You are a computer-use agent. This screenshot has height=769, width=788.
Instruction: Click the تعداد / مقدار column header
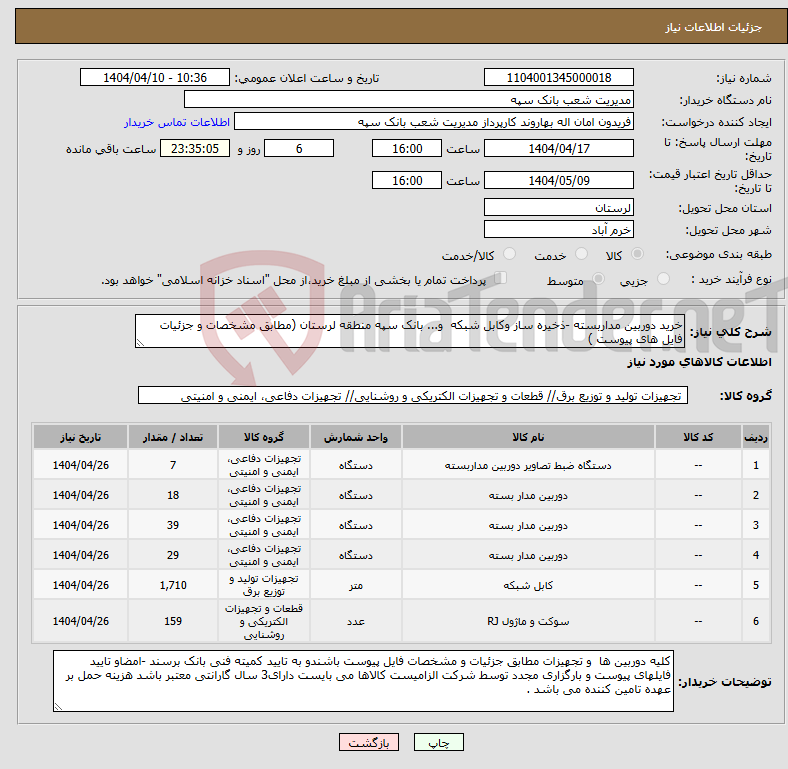click(173, 437)
